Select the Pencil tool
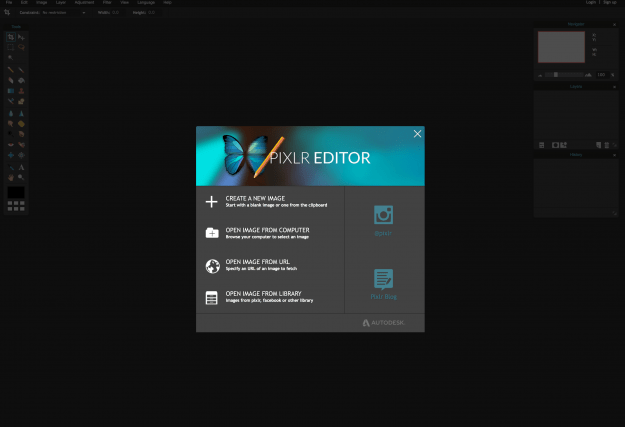625x427 pixels. (11, 70)
